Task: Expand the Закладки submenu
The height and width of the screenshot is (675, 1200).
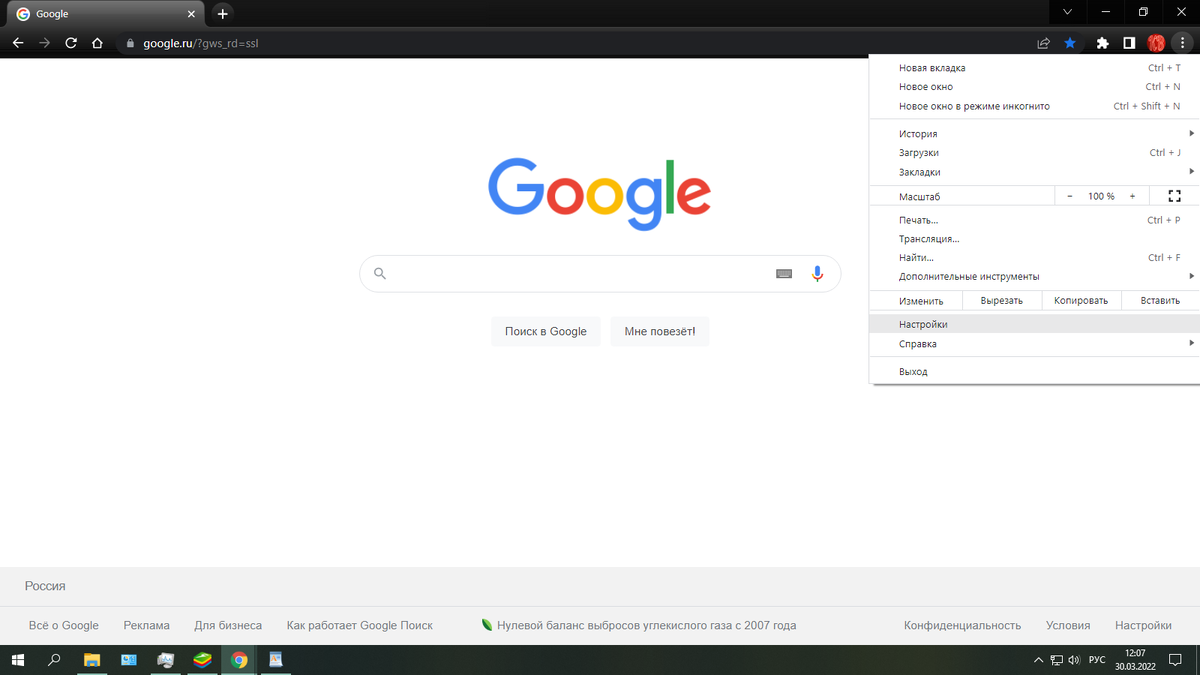Action: click(1035, 172)
